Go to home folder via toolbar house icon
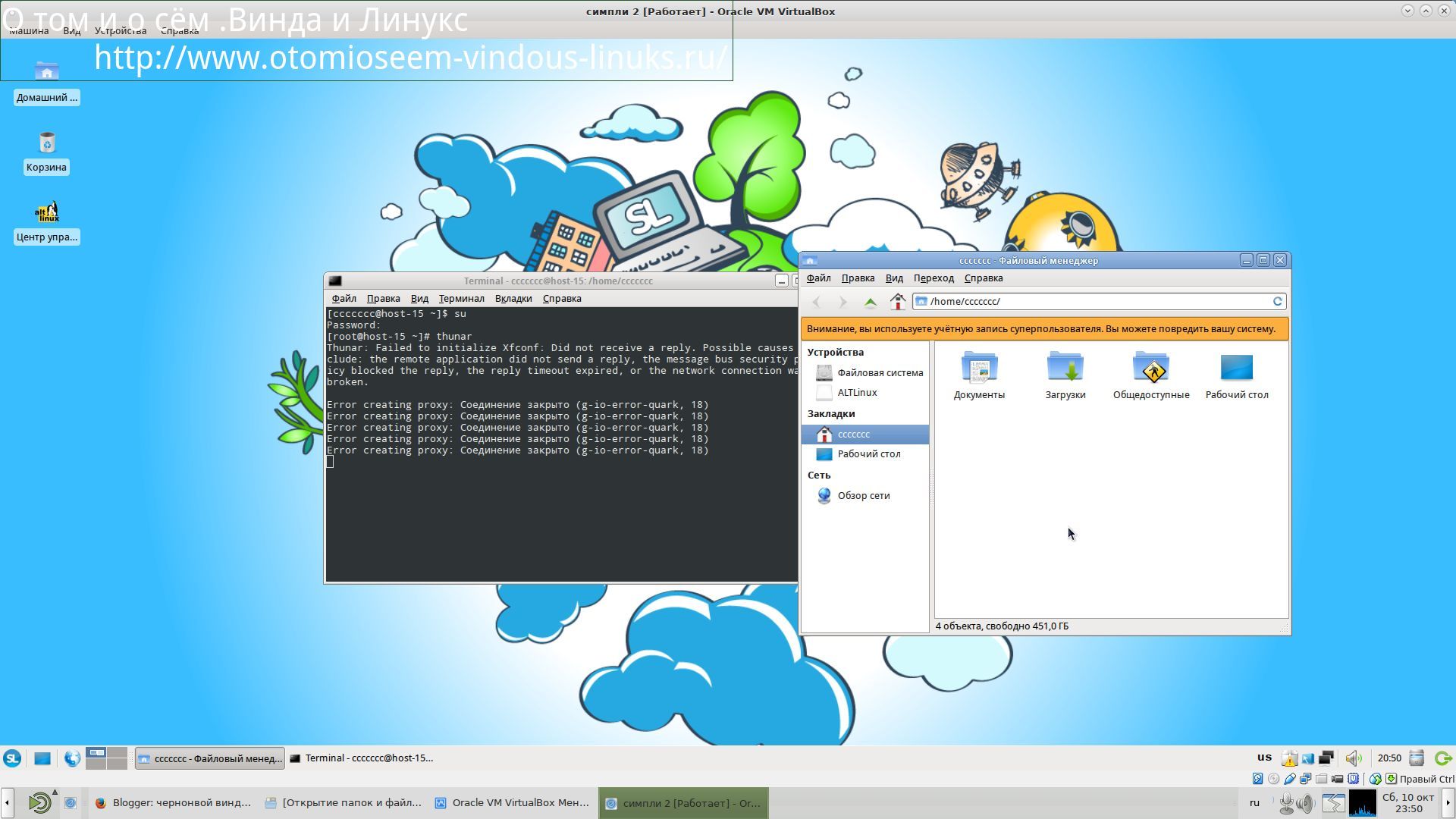The height and width of the screenshot is (819, 1456). pyautogui.click(x=898, y=302)
